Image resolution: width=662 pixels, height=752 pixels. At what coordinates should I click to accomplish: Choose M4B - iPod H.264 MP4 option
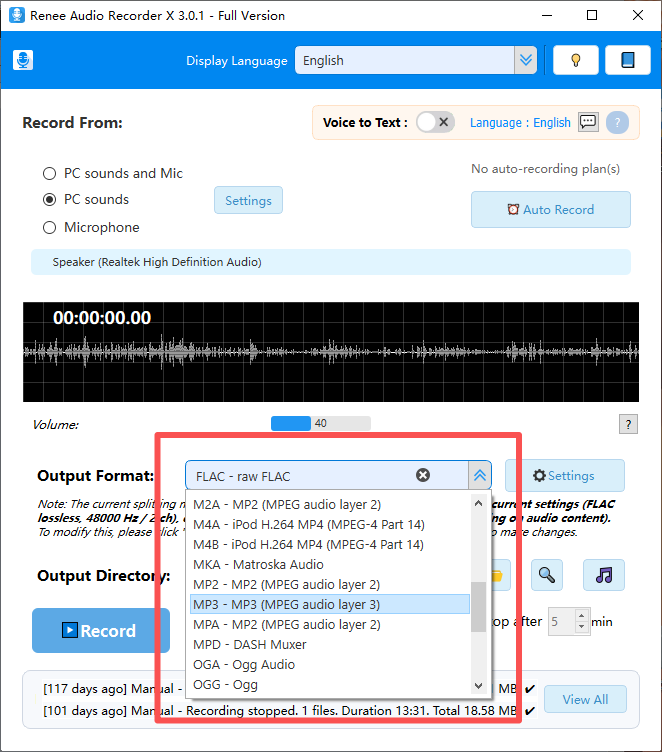330,545
